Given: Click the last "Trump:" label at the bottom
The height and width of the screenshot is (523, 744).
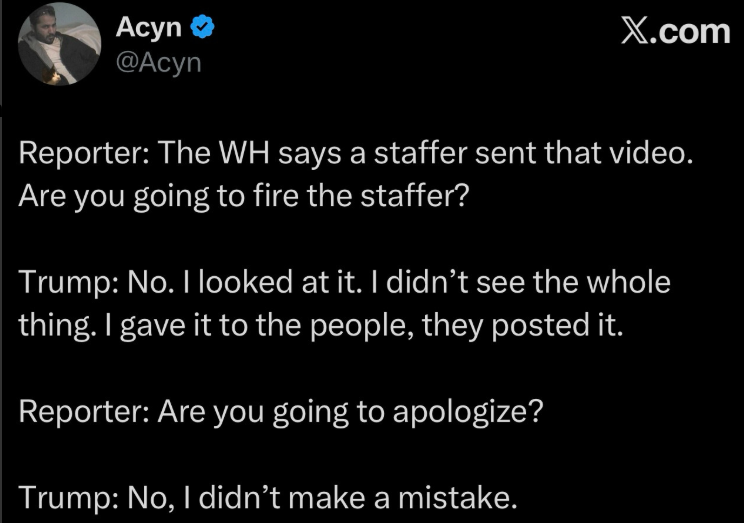Looking at the screenshot, I should [69, 494].
